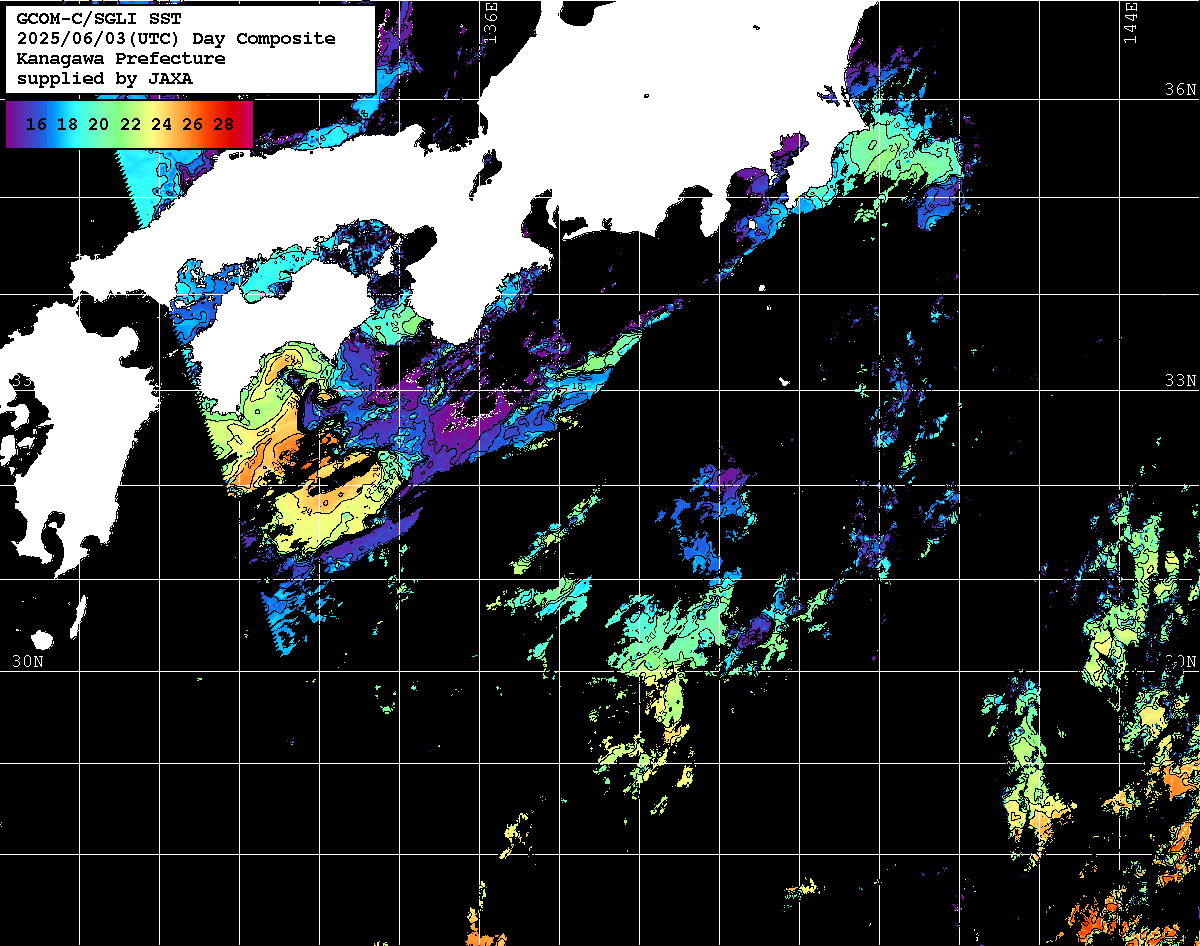
Task: Click the "36N" latitude label
Action: (1180, 89)
